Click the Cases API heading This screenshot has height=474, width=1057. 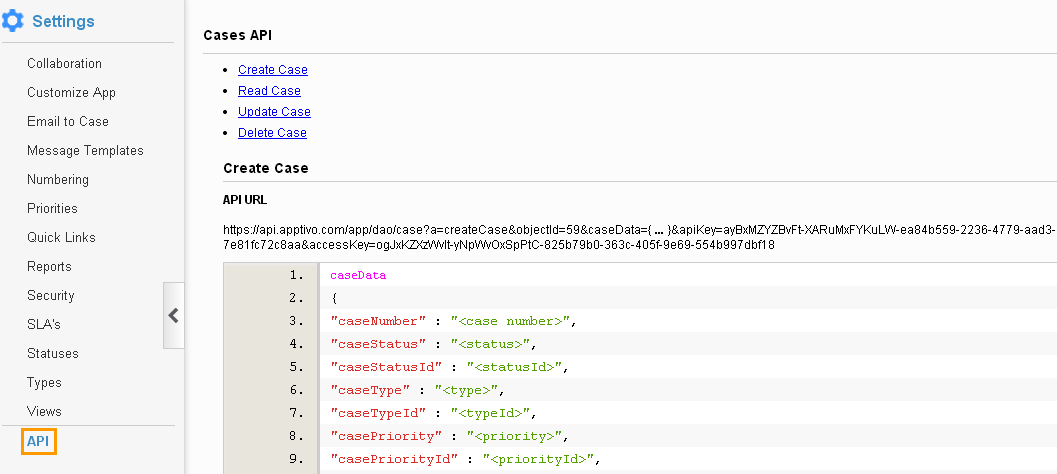pos(237,35)
